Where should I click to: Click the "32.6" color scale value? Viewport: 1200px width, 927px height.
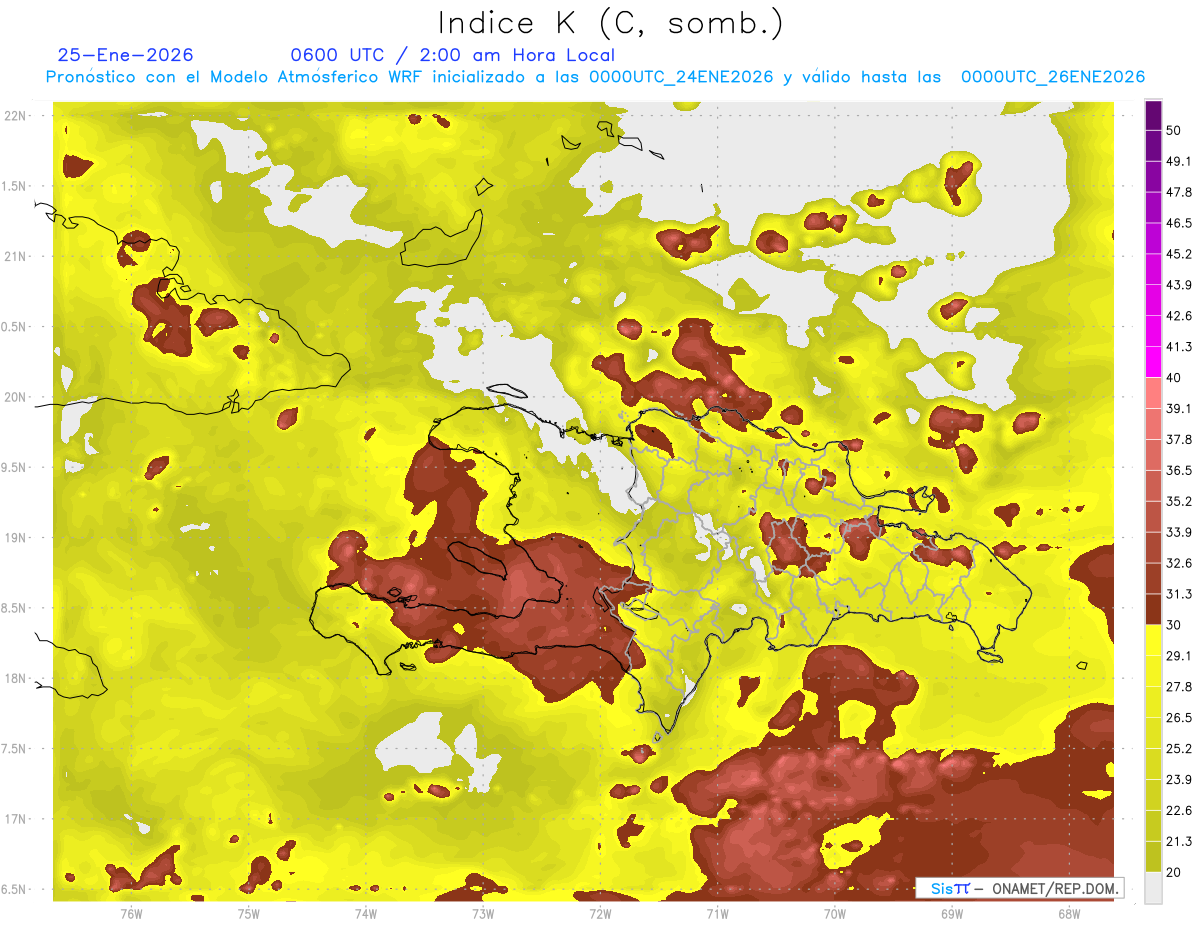(1179, 563)
